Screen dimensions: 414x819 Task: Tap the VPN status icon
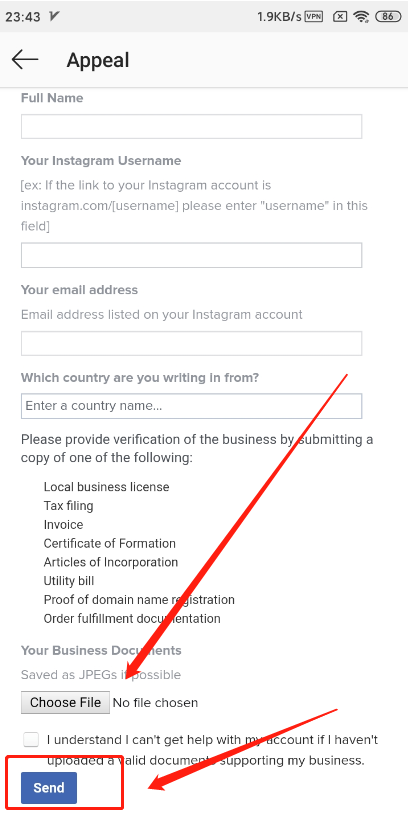pos(314,16)
